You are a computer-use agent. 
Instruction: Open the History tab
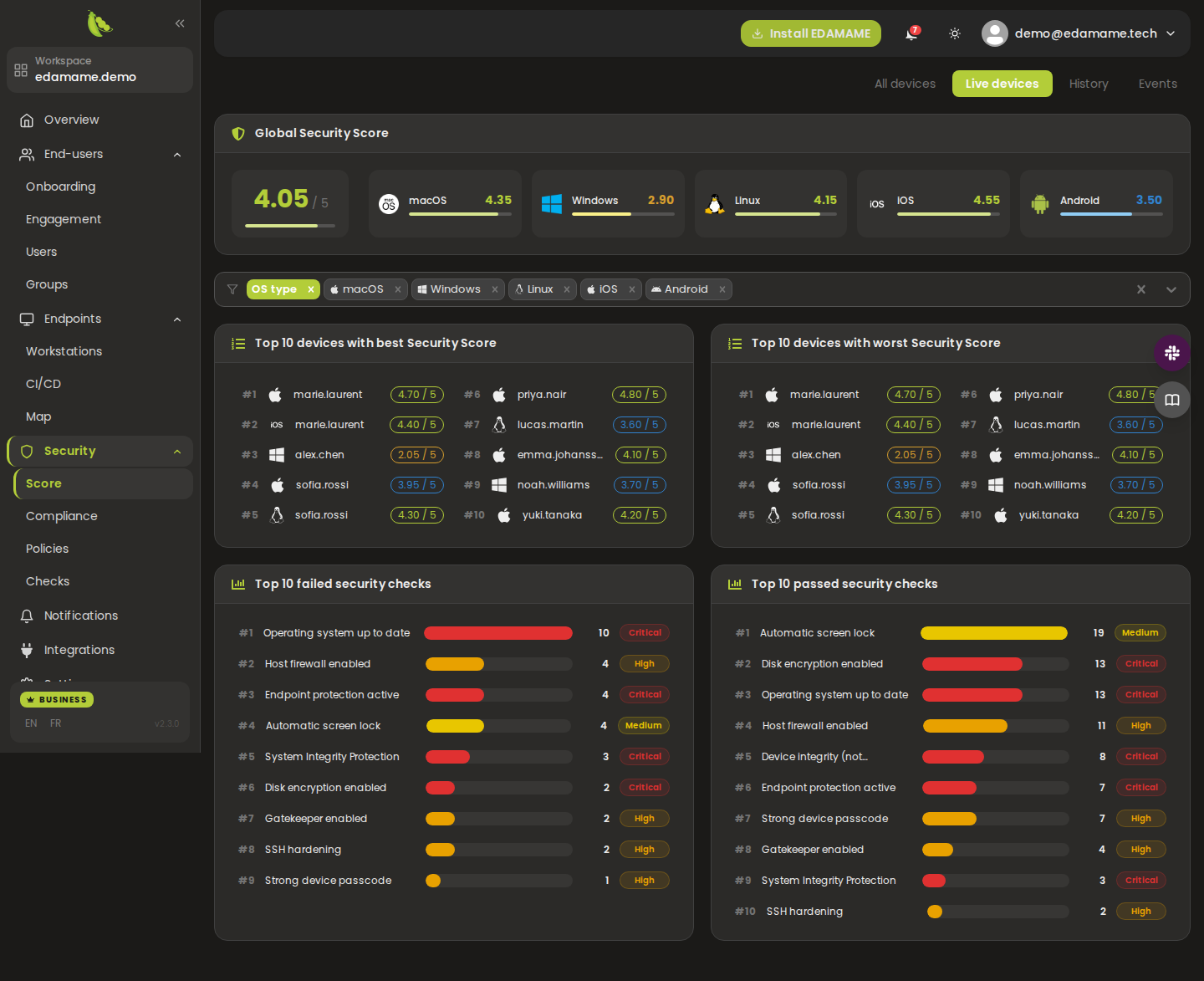pos(1089,84)
